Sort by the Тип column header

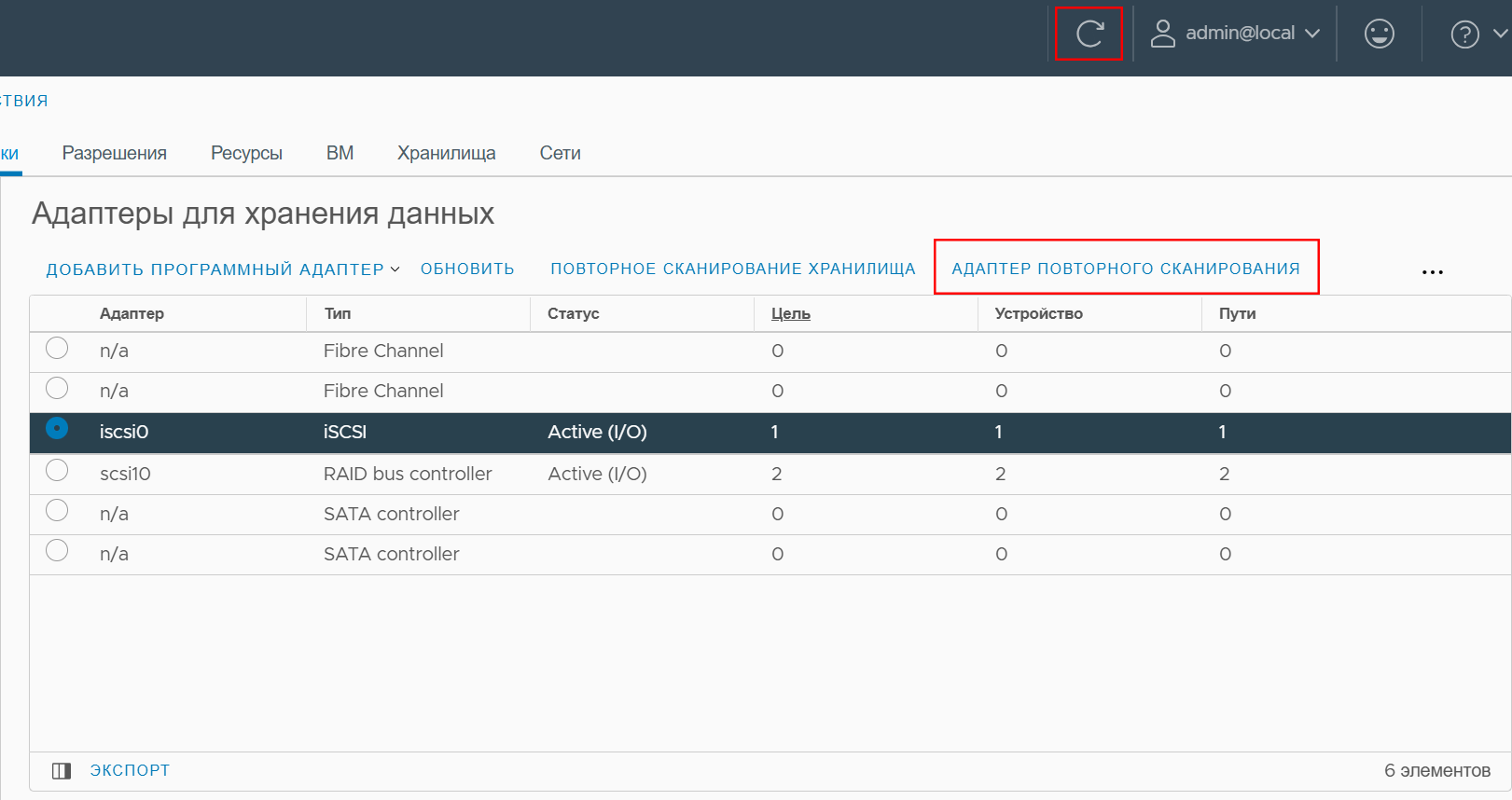338,313
